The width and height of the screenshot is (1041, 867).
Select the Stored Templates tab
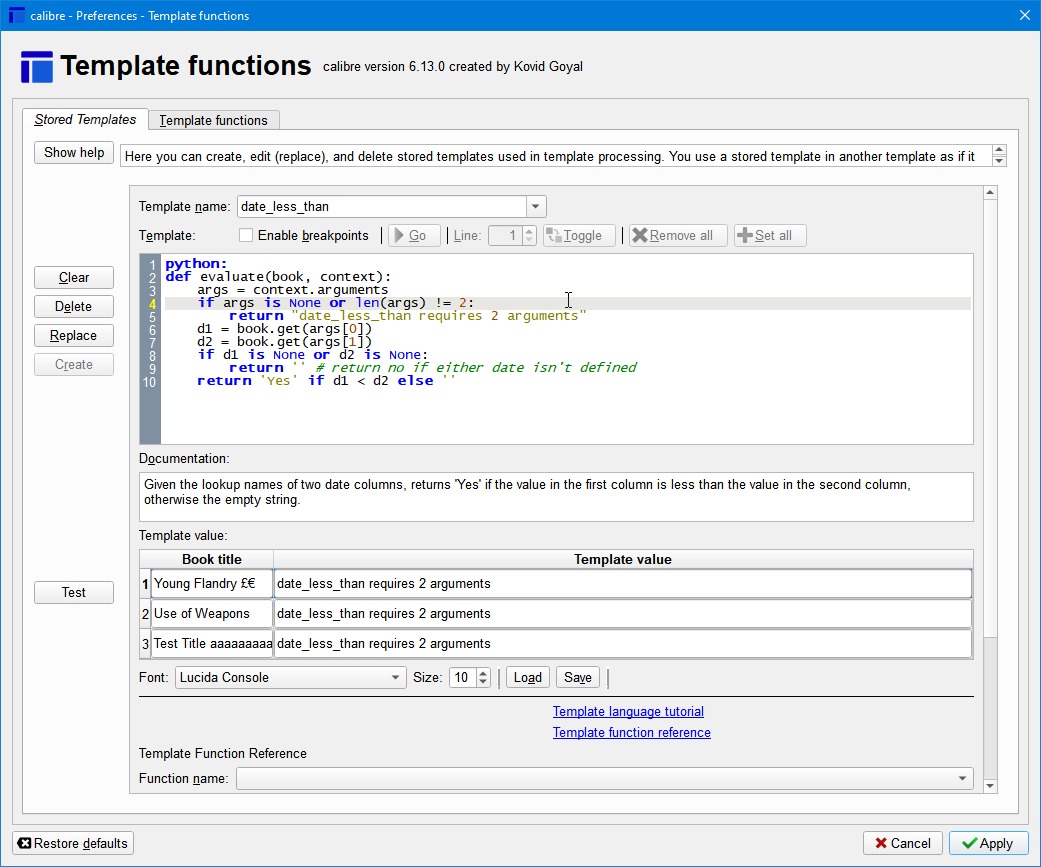coord(85,120)
